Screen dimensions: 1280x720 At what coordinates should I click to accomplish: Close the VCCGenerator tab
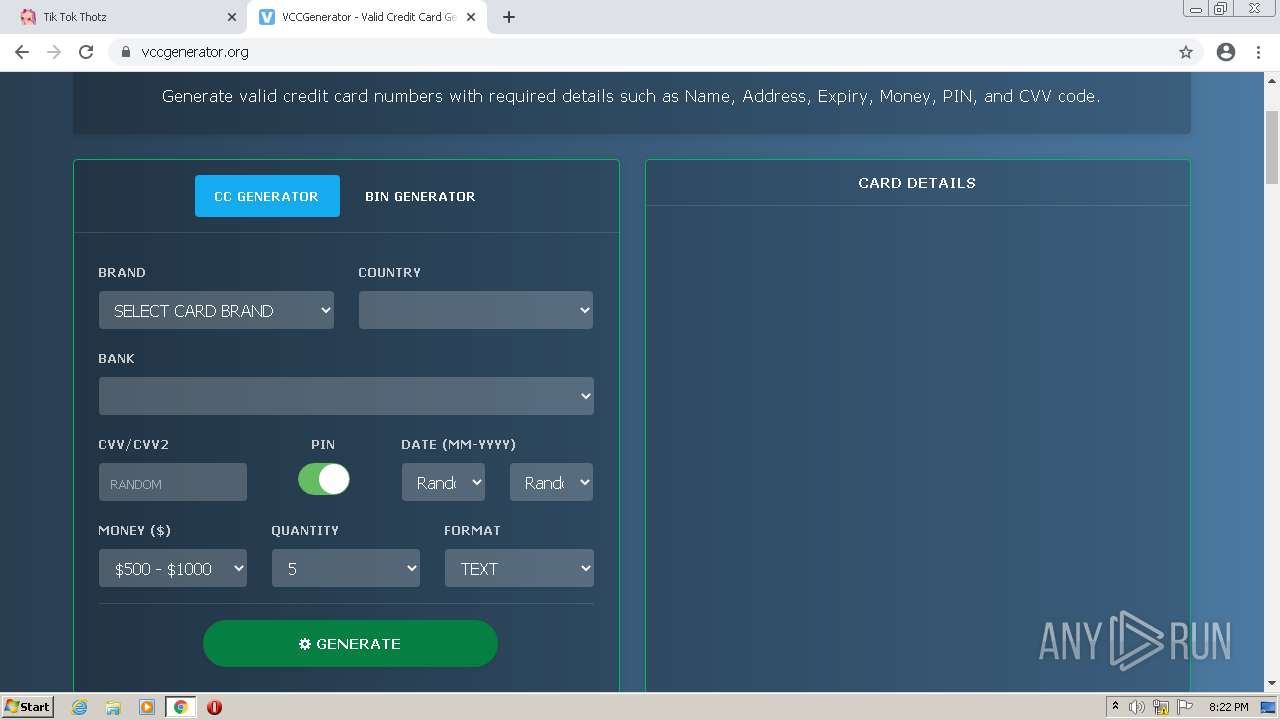[x=471, y=17]
